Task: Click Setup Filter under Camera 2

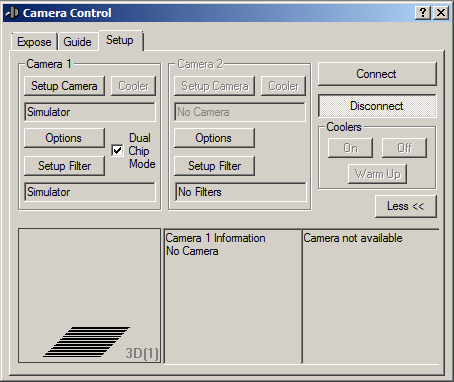Action: coord(214,166)
